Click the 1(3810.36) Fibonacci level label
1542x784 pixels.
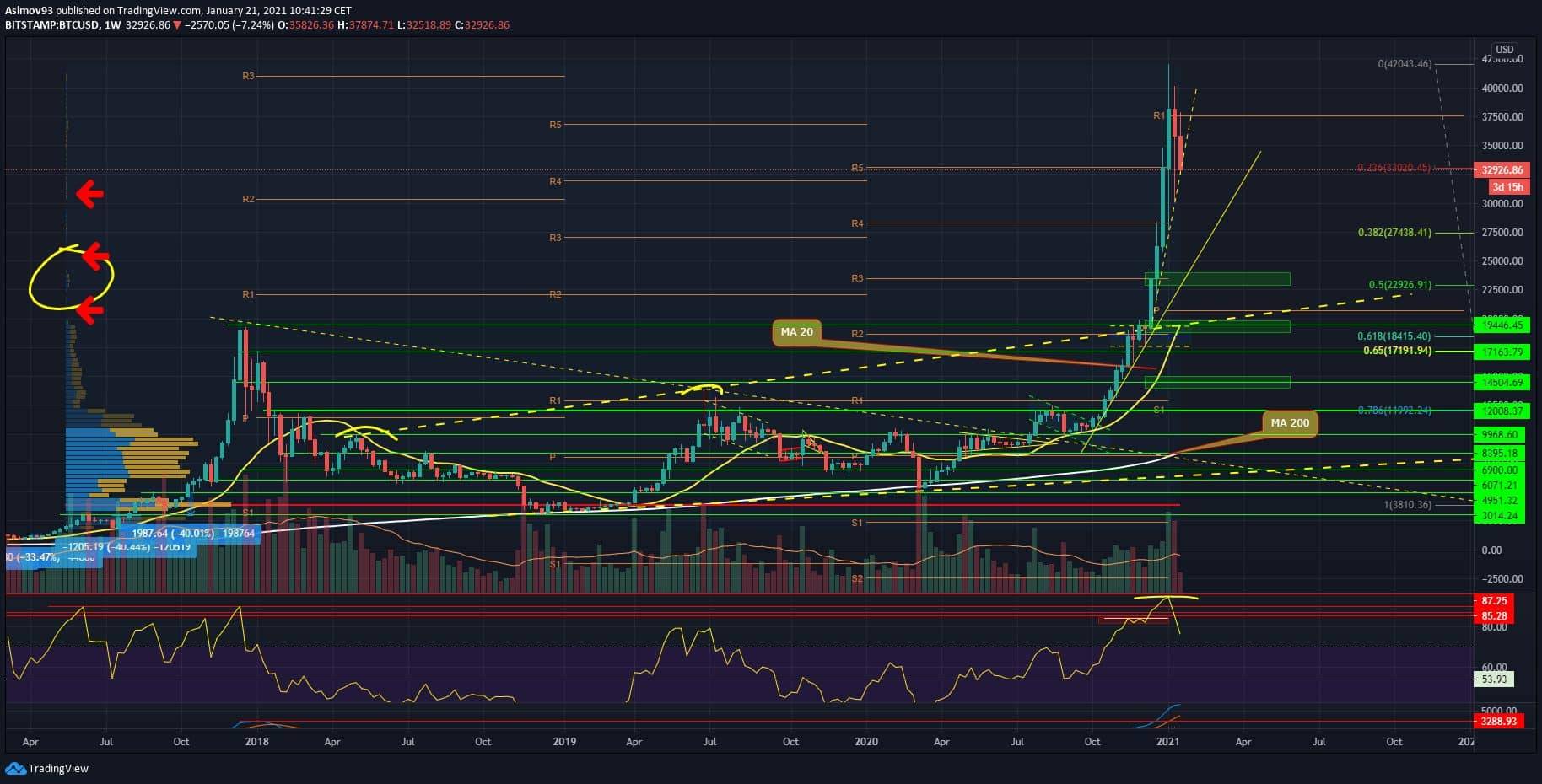[1407, 505]
